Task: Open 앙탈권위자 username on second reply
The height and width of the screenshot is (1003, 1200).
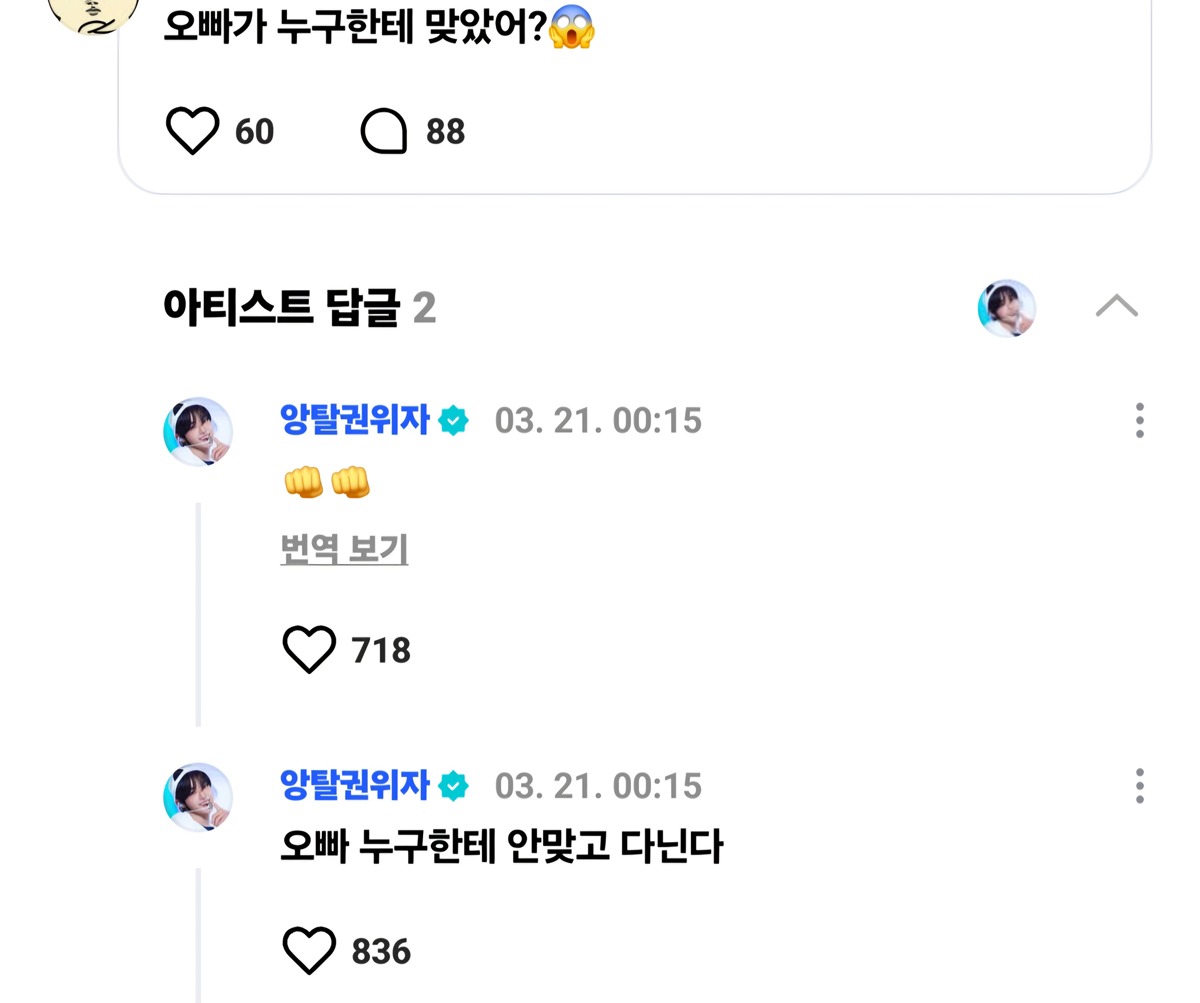Action: [354, 785]
